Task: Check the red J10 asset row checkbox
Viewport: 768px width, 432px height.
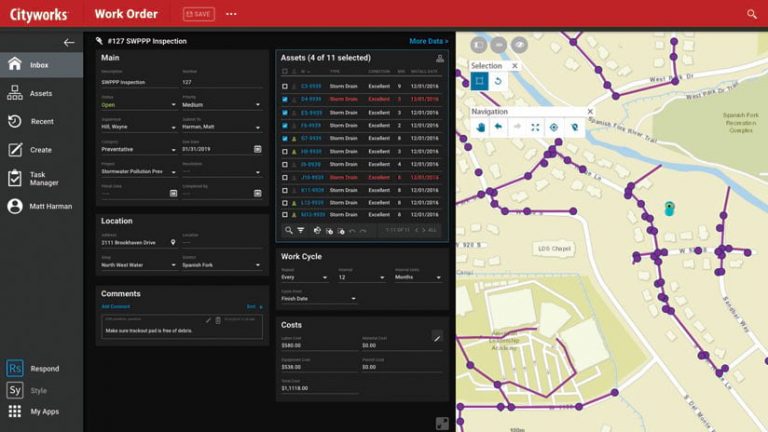Action: coord(285,177)
